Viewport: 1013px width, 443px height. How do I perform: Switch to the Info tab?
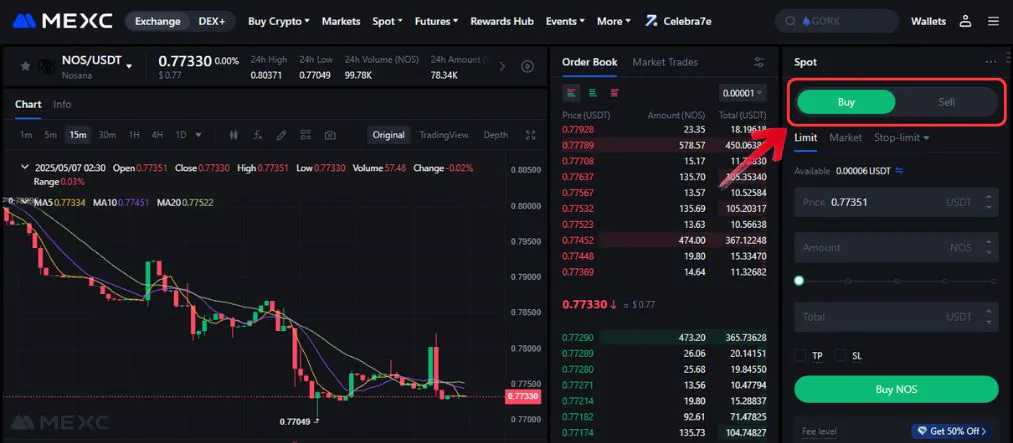62,104
